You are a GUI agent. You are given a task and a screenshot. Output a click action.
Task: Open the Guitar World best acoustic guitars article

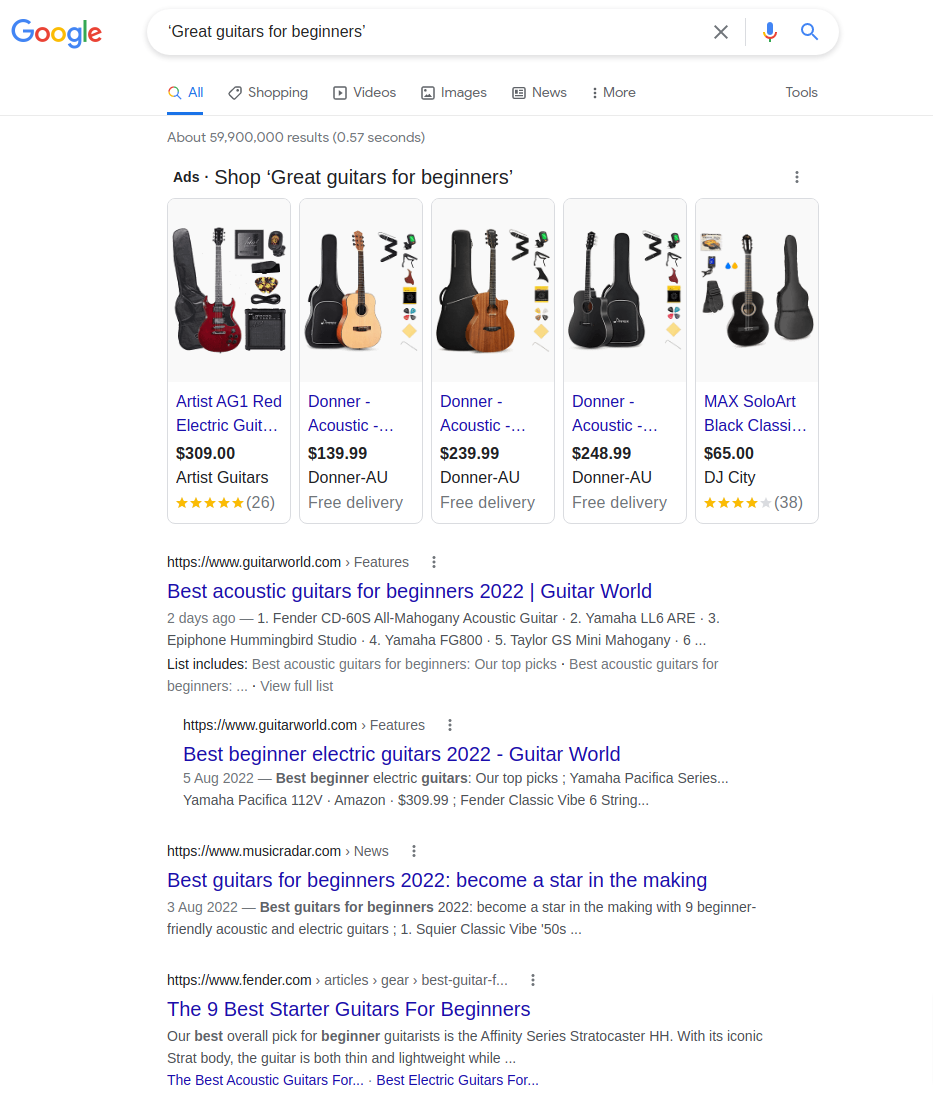click(x=408, y=591)
